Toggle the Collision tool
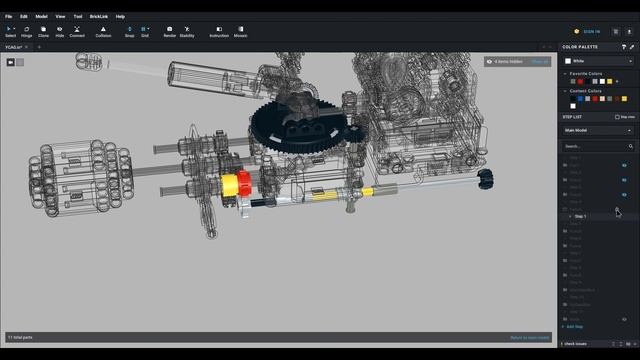 (x=103, y=31)
